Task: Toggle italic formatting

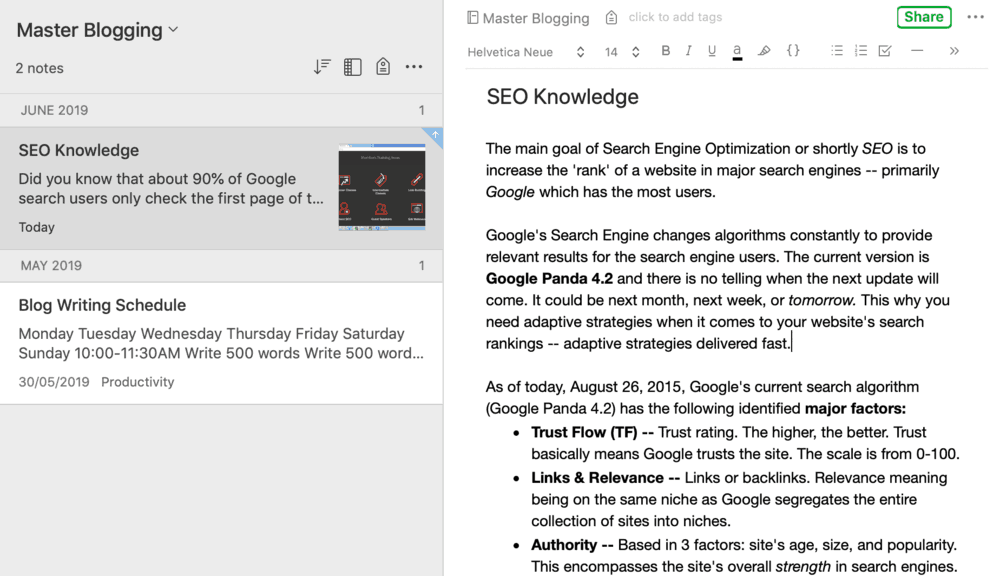Action: [x=689, y=51]
